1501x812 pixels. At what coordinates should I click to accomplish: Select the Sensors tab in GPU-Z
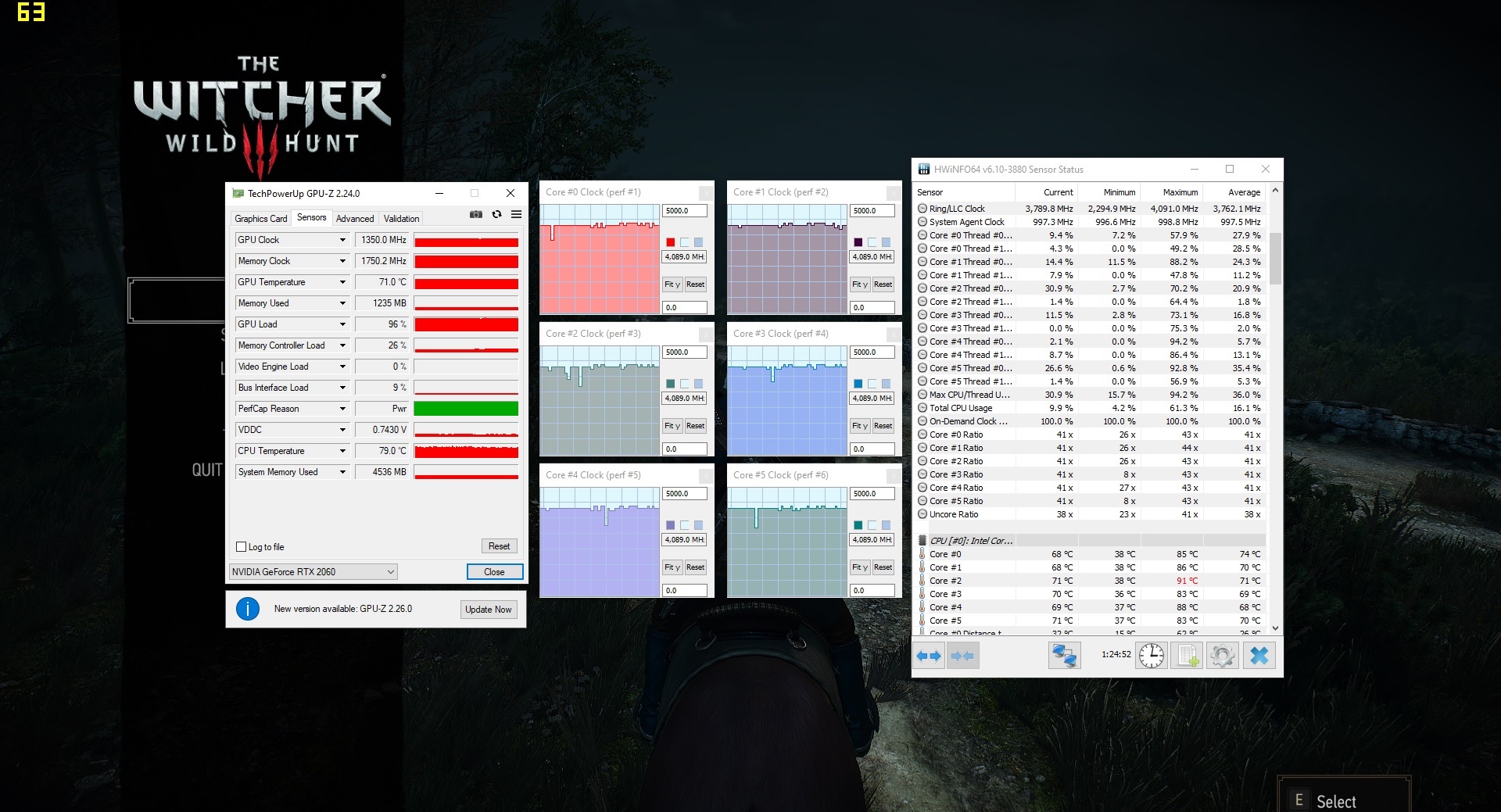coord(312,217)
